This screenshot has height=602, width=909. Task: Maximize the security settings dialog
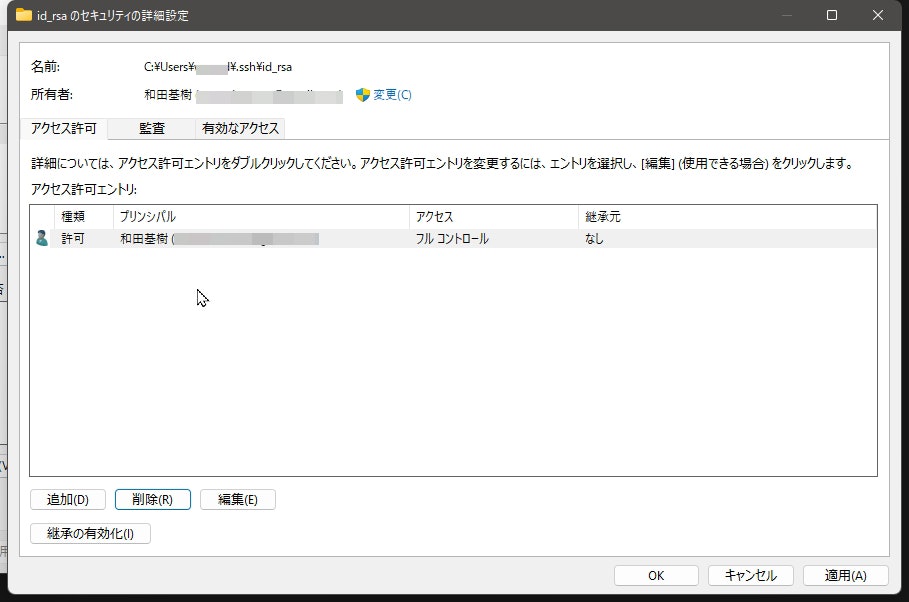point(832,15)
